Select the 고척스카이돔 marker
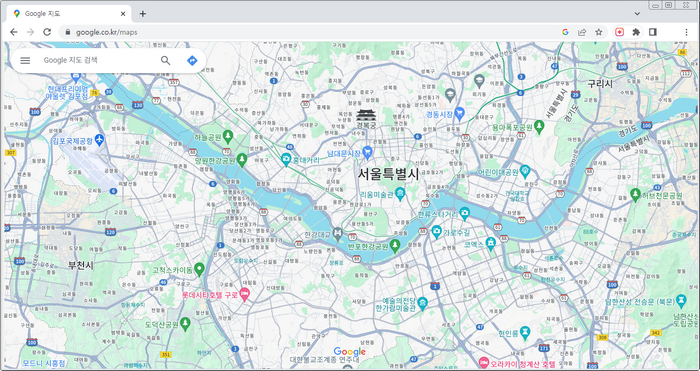700x371 pixels. tap(199, 269)
